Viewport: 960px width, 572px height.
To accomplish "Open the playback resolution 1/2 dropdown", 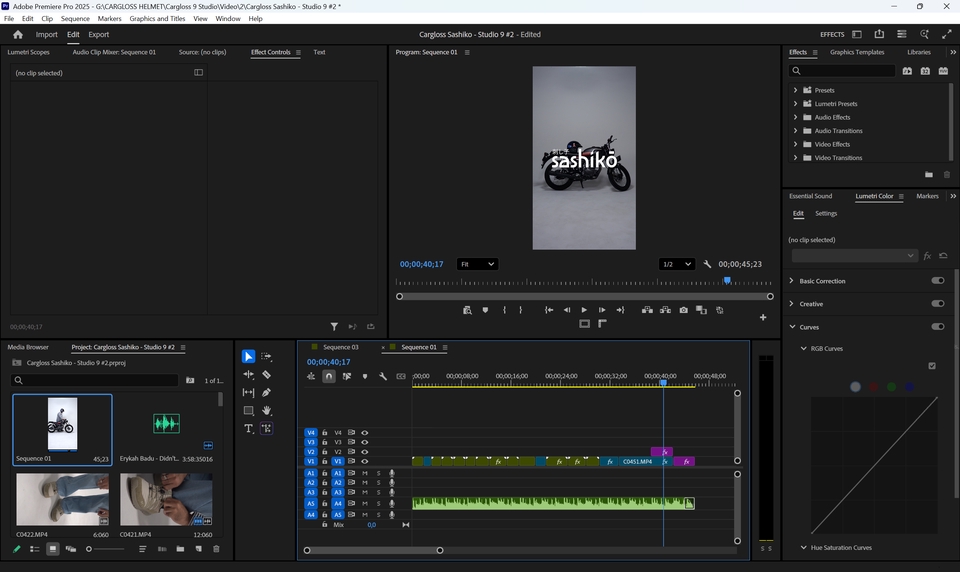I will pos(676,264).
